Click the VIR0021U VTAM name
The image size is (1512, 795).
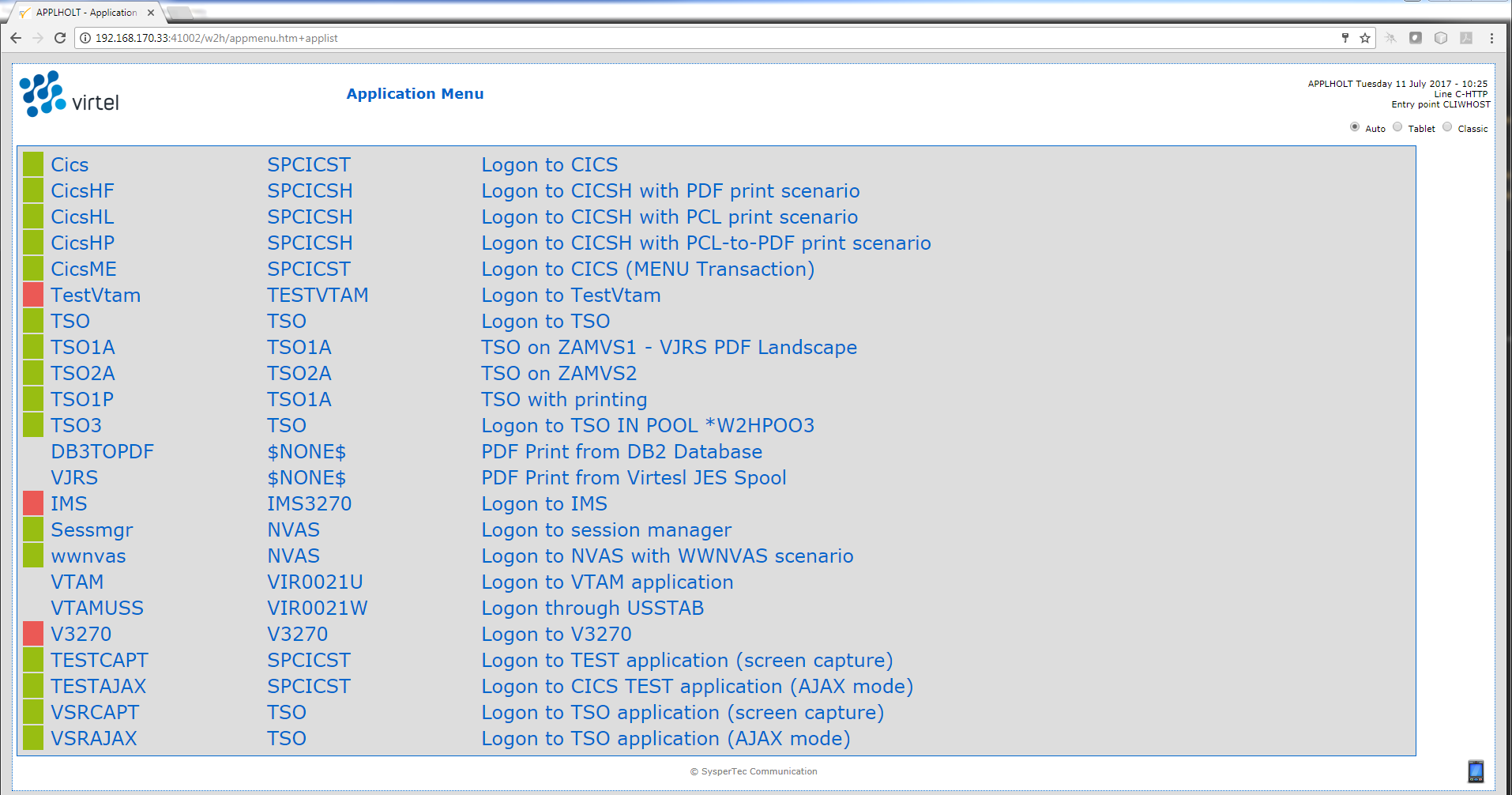point(315,582)
